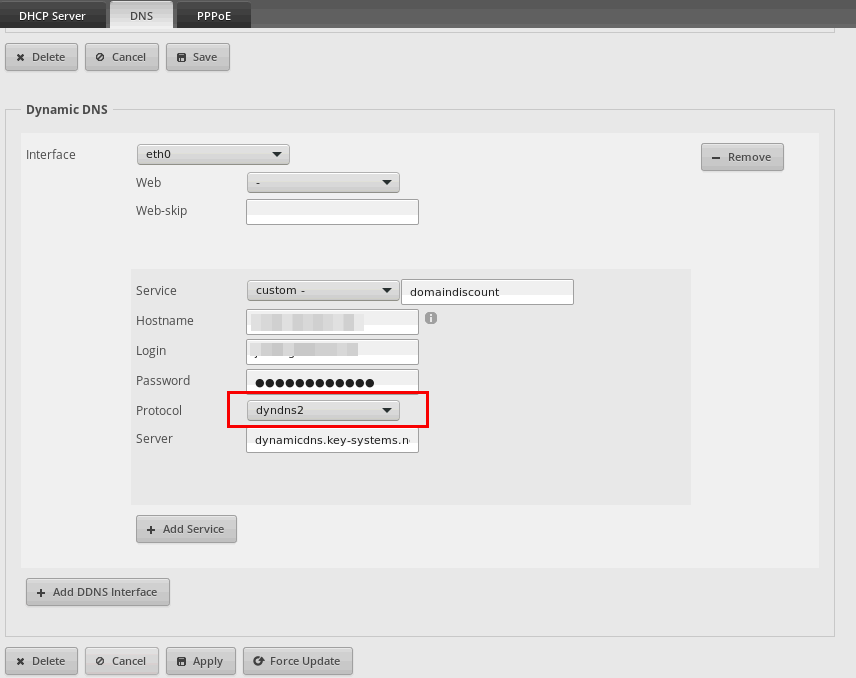
Task: Click the top Cancel button
Action: point(120,57)
